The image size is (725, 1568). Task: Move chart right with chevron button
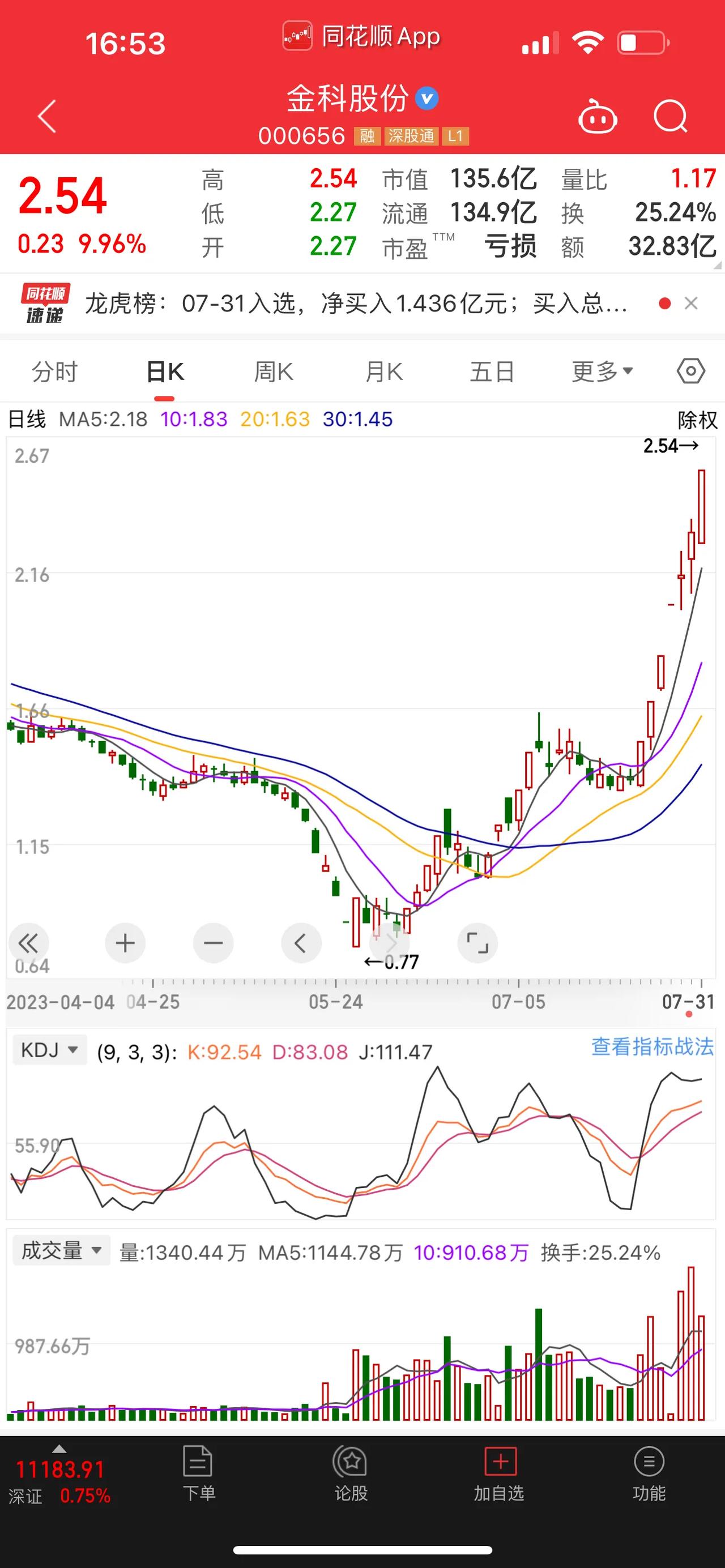[x=390, y=943]
